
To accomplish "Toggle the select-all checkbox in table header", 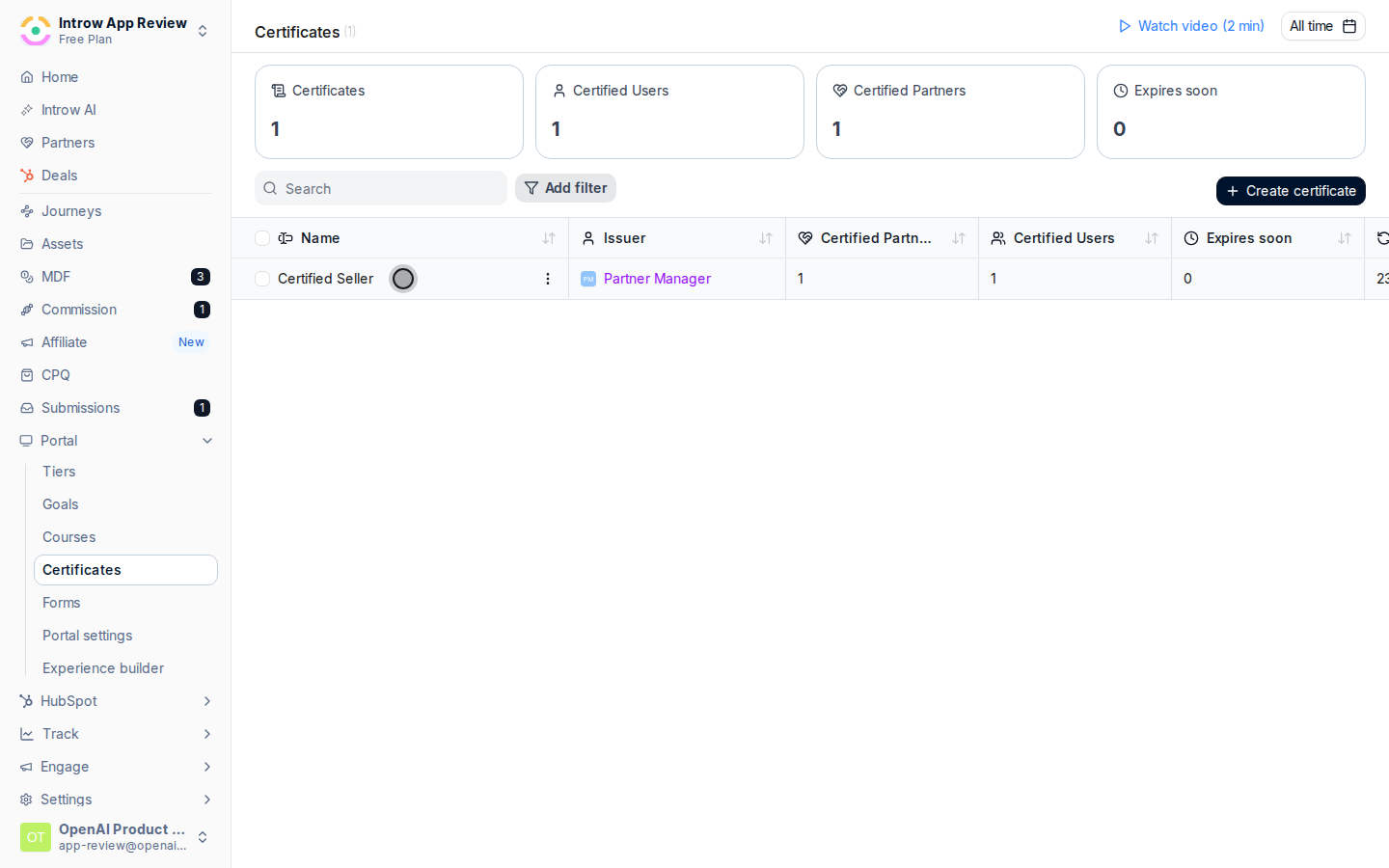I will click(x=262, y=238).
